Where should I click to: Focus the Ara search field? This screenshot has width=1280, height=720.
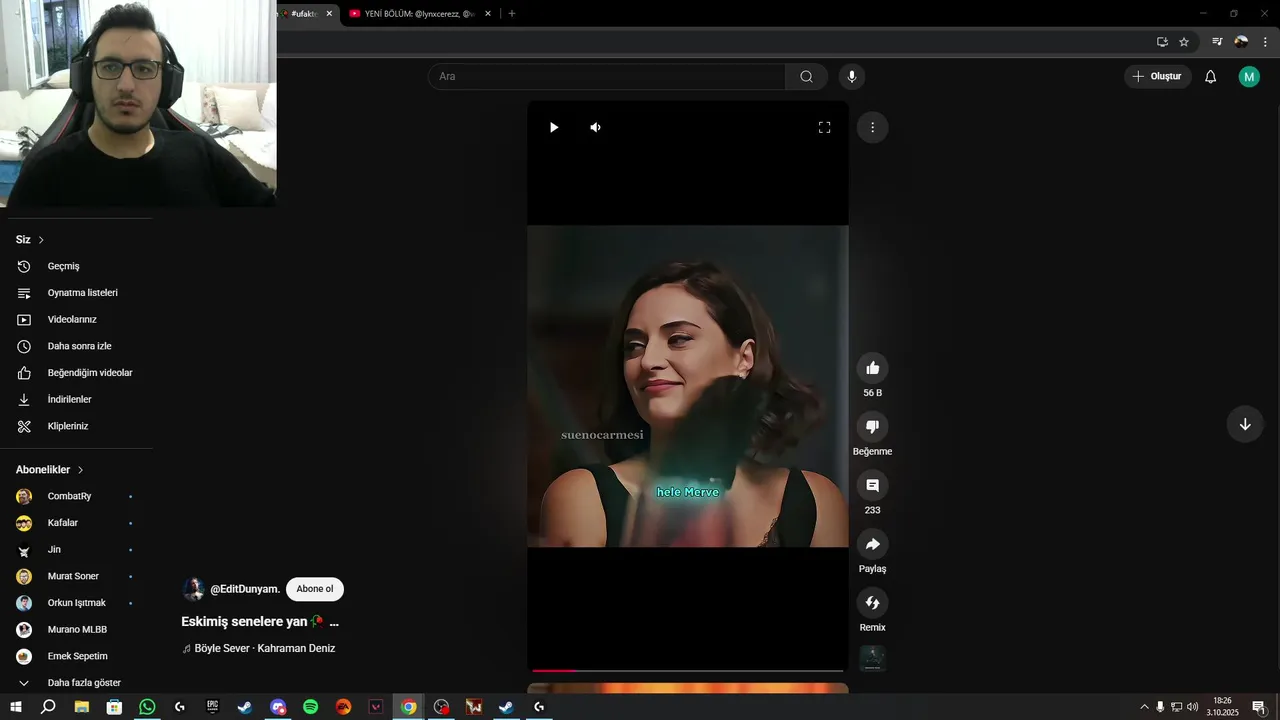pyautogui.click(x=607, y=76)
